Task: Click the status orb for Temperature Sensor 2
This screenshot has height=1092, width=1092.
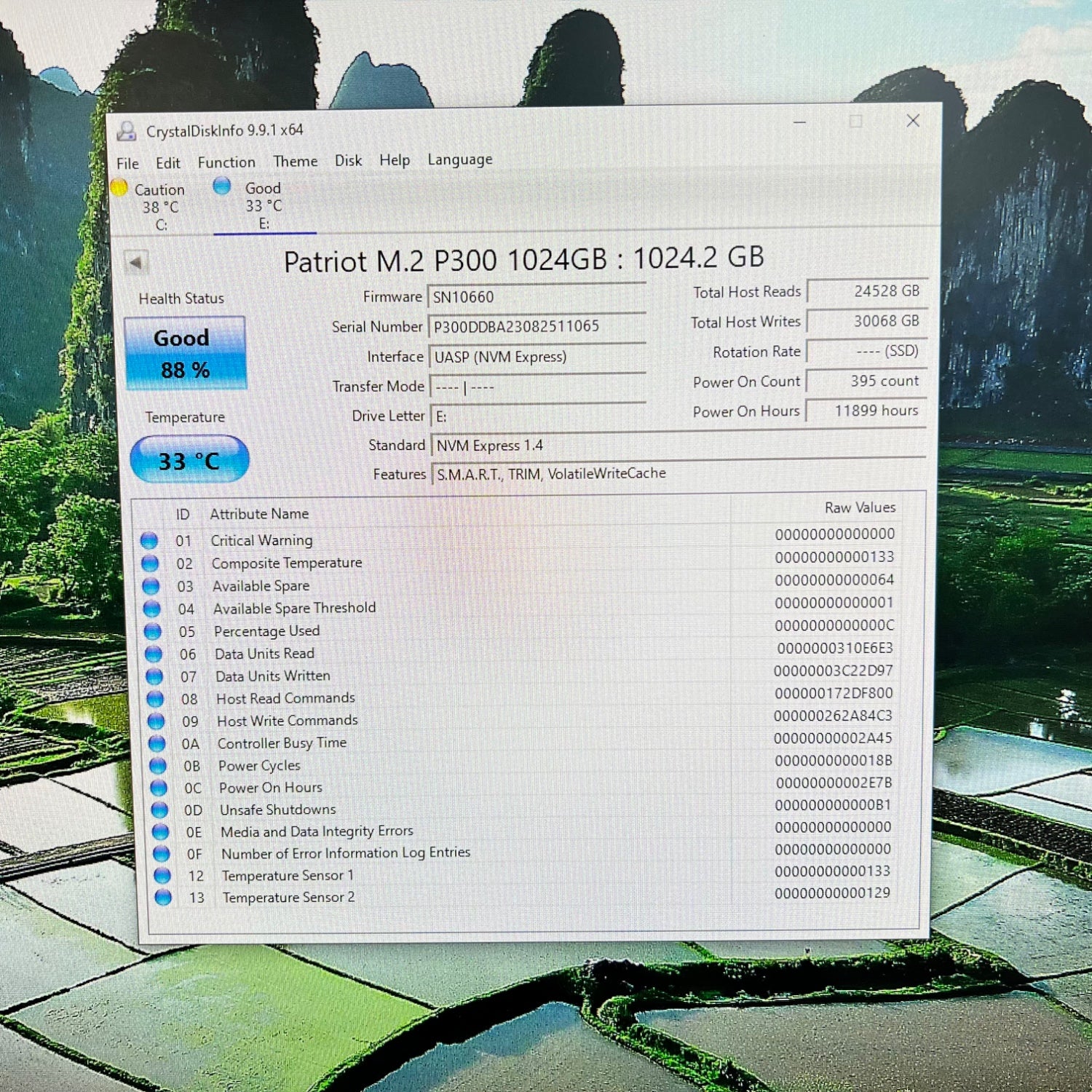Action: coord(163,898)
